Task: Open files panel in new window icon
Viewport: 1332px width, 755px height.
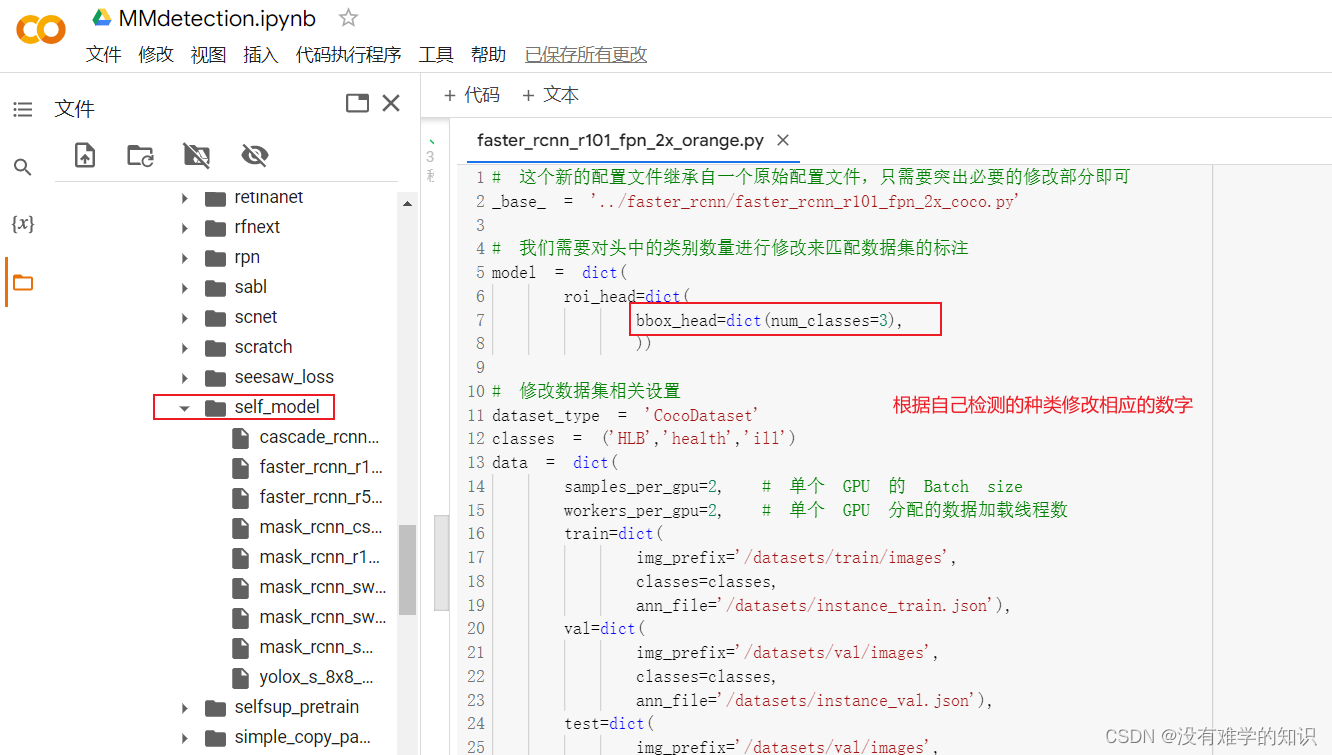Action: pyautogui.click(x=357, y=103)
